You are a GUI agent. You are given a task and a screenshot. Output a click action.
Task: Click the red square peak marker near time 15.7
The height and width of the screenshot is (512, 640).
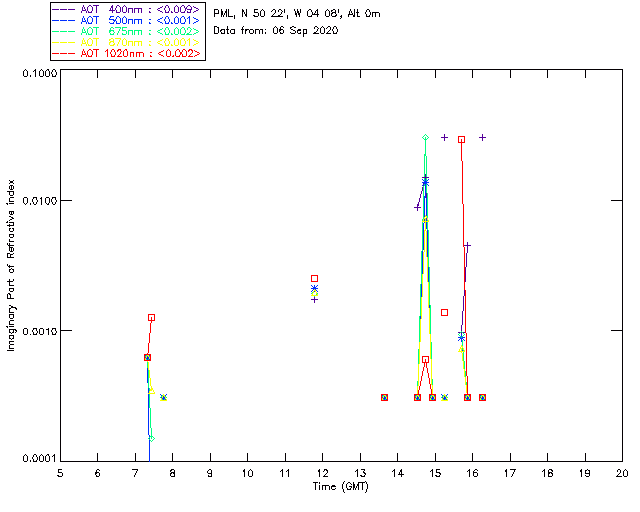tap(461, 140)
